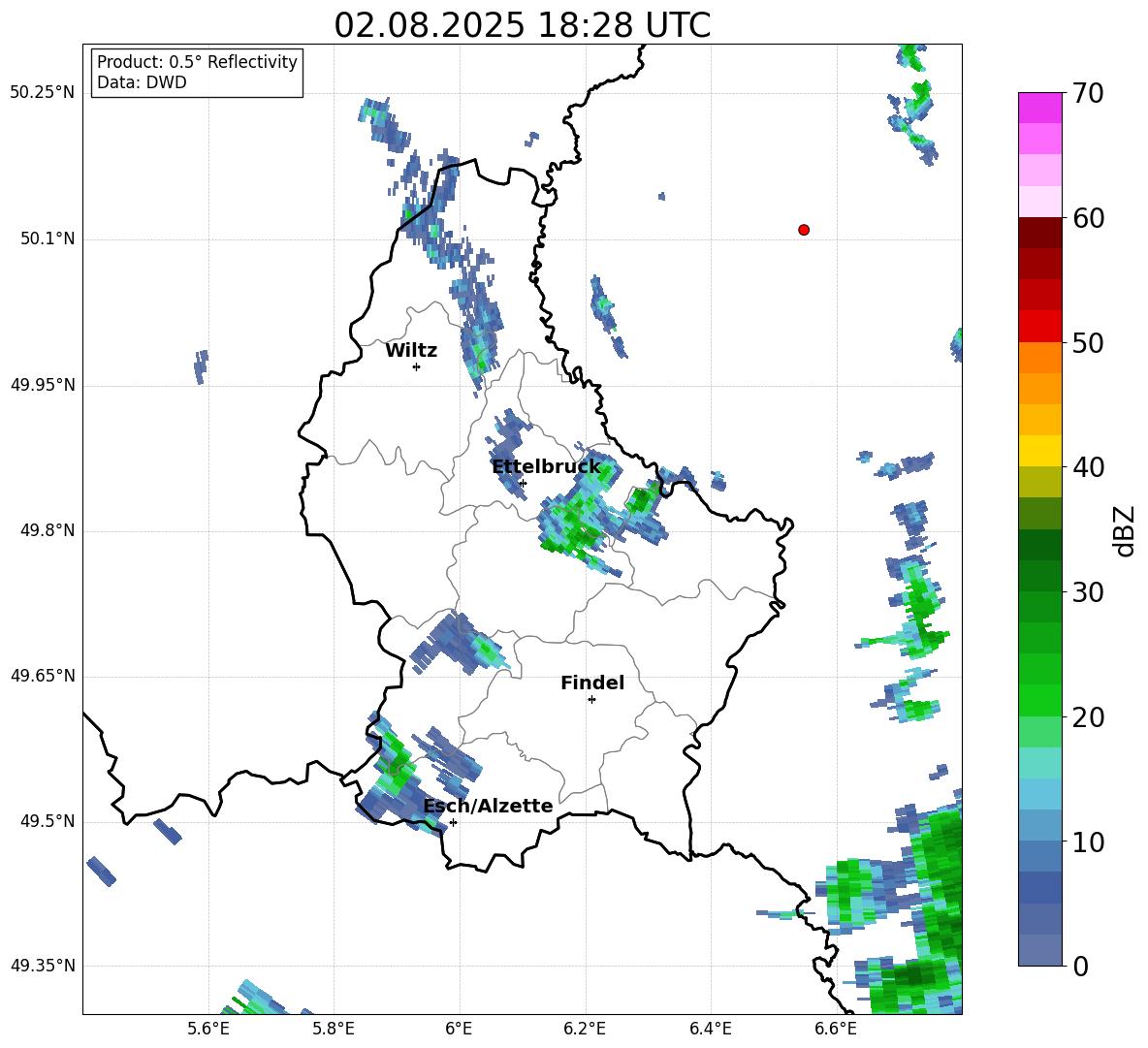Click the 49.8°N latitude label
This screenshot has width=1148, height=1048.
pos(48,530)
